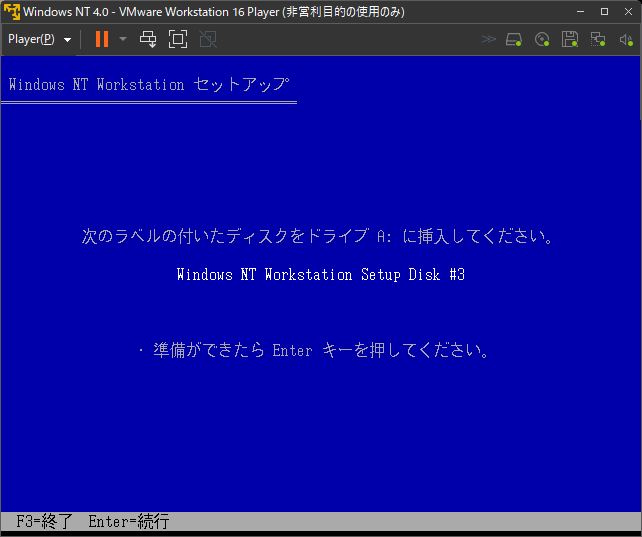The width and height of the screenshot is (642, 537).
Task: Open the floppy drive device icon
Action: point(570,39)
